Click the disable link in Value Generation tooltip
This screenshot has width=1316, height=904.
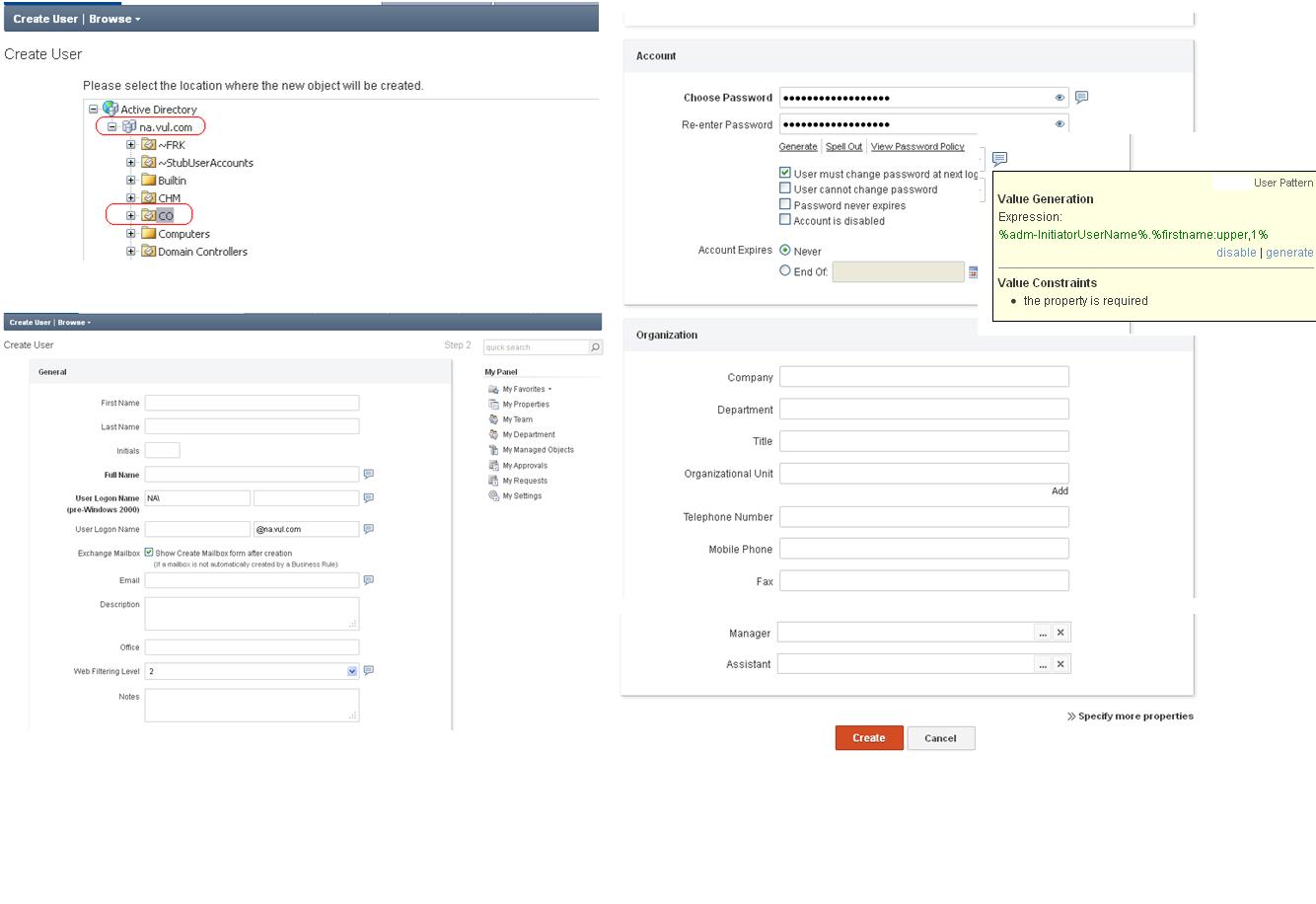tap(1236, 253)
